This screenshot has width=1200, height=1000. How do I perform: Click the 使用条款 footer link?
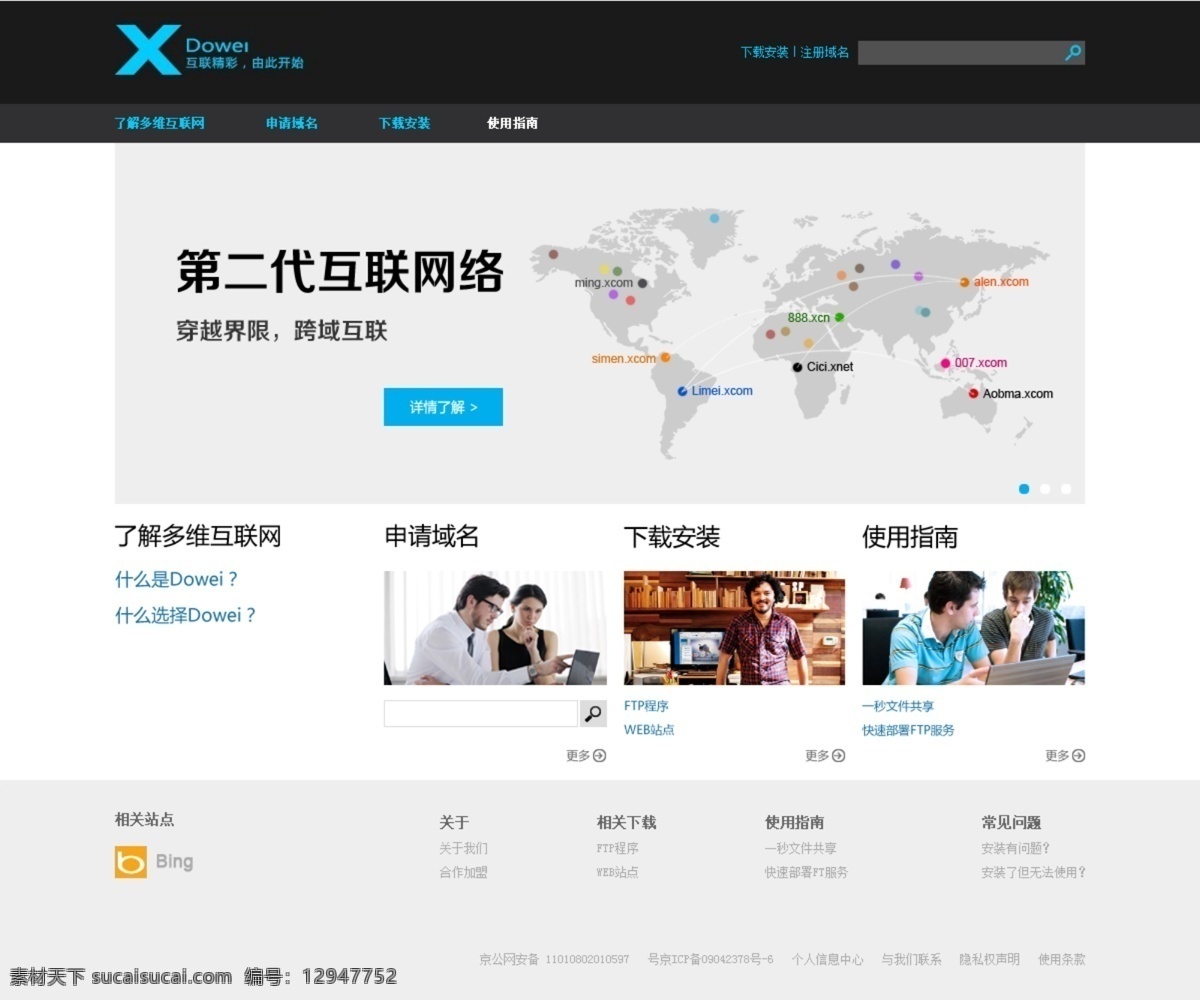1062,959
